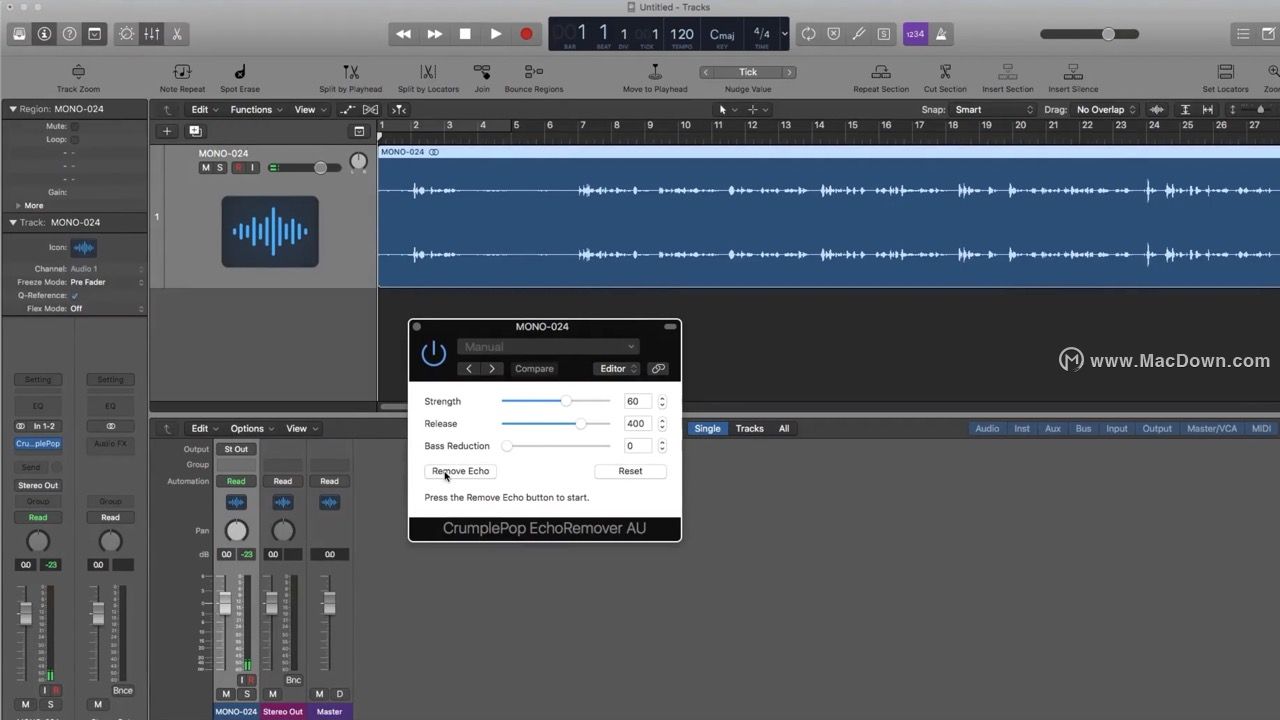1280x720 pixels.
Task: Click the Insert Section icon
Action: 1007,72
